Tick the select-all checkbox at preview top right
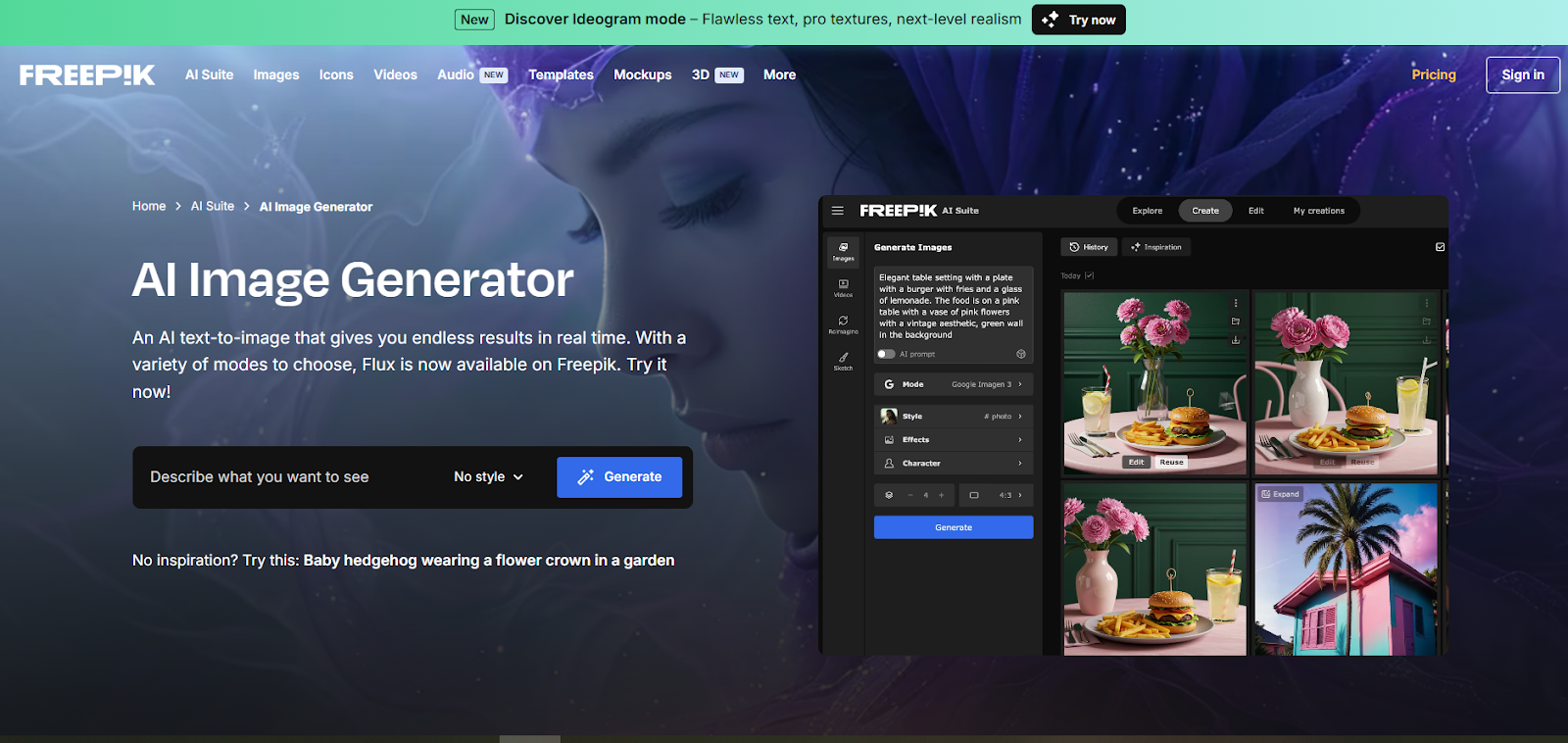The width and height of the screenshot is (1568, 743). 1441,247
